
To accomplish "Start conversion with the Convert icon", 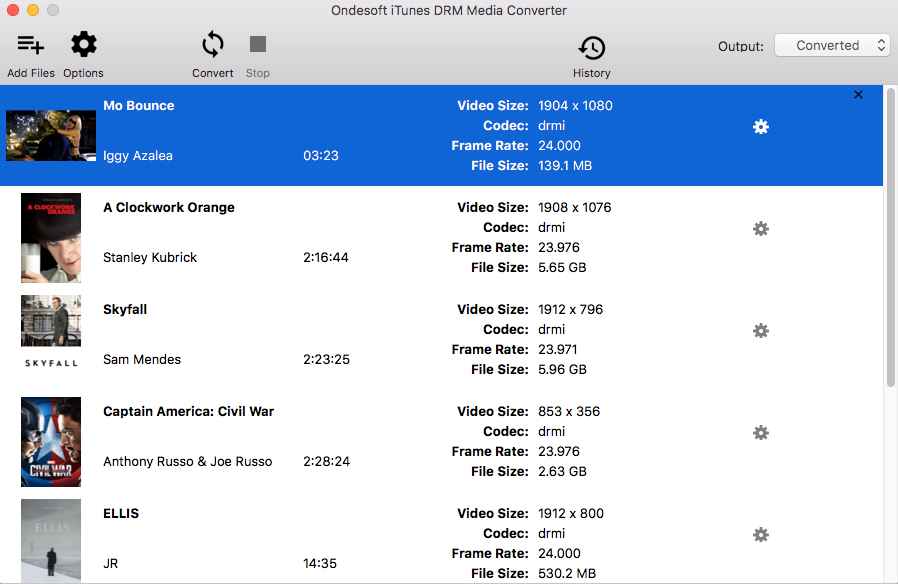I will click(212, 45).
